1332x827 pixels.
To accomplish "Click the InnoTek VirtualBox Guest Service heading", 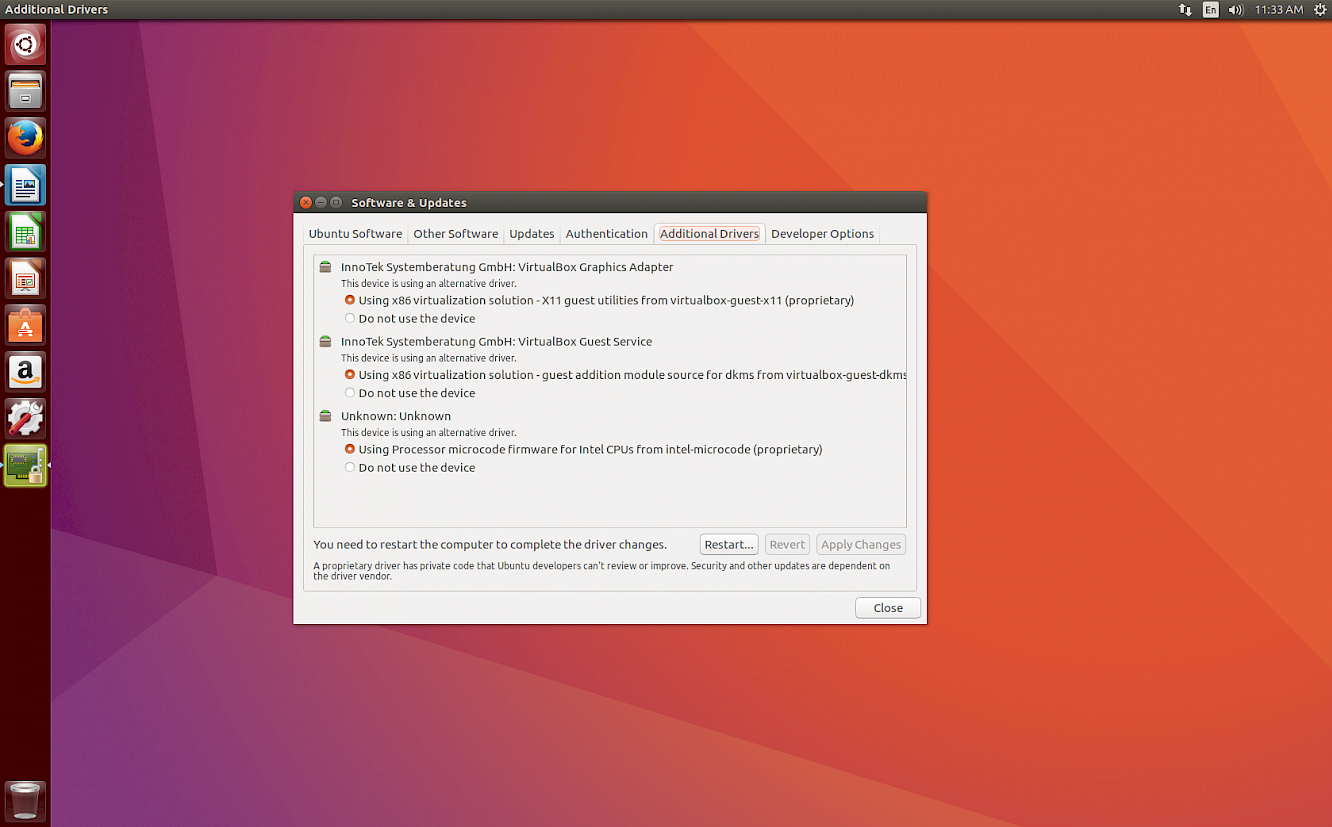I will tap(496, 341).
